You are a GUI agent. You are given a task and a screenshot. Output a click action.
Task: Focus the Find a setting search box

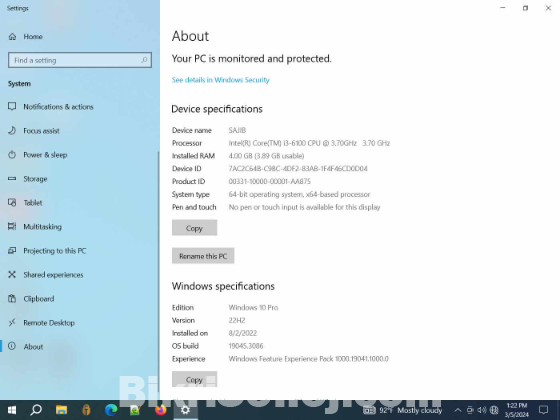[x=80, y=60]
